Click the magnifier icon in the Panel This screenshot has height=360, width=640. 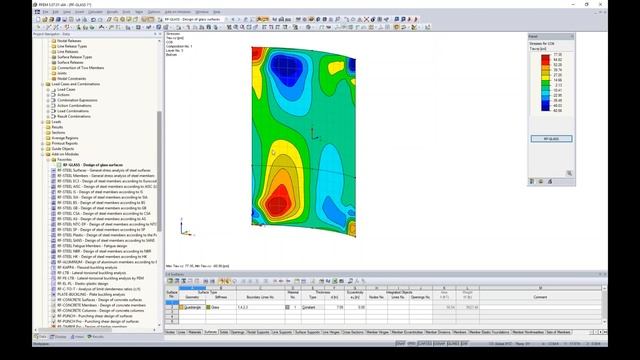coord(569,173)
